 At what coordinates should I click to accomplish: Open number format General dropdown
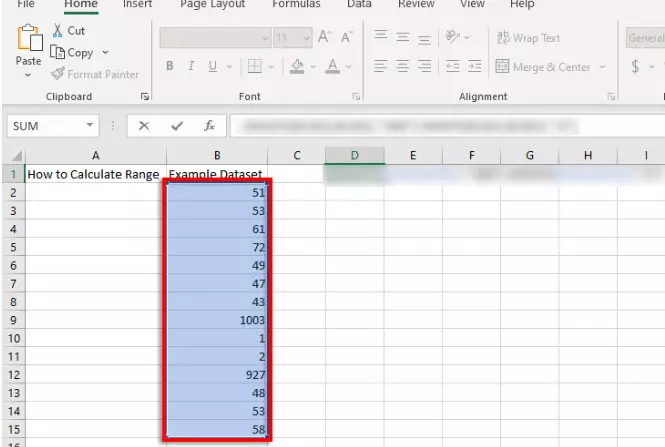coord(645,38)
